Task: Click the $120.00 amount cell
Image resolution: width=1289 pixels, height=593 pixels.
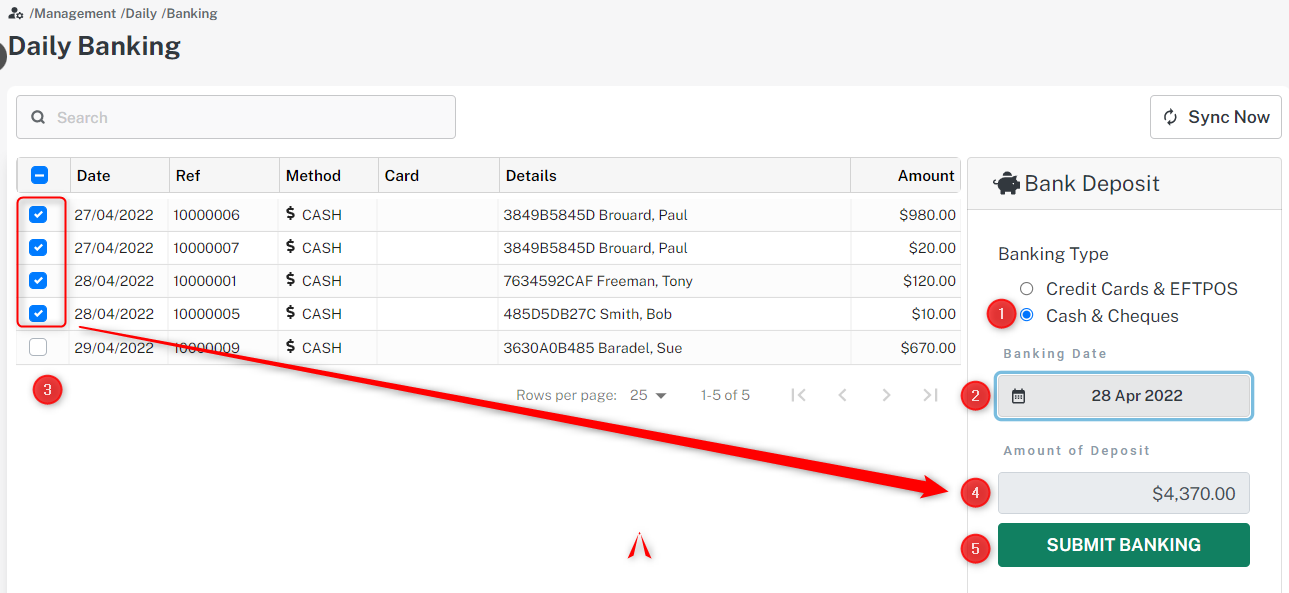Action: (x=929, y=281)
